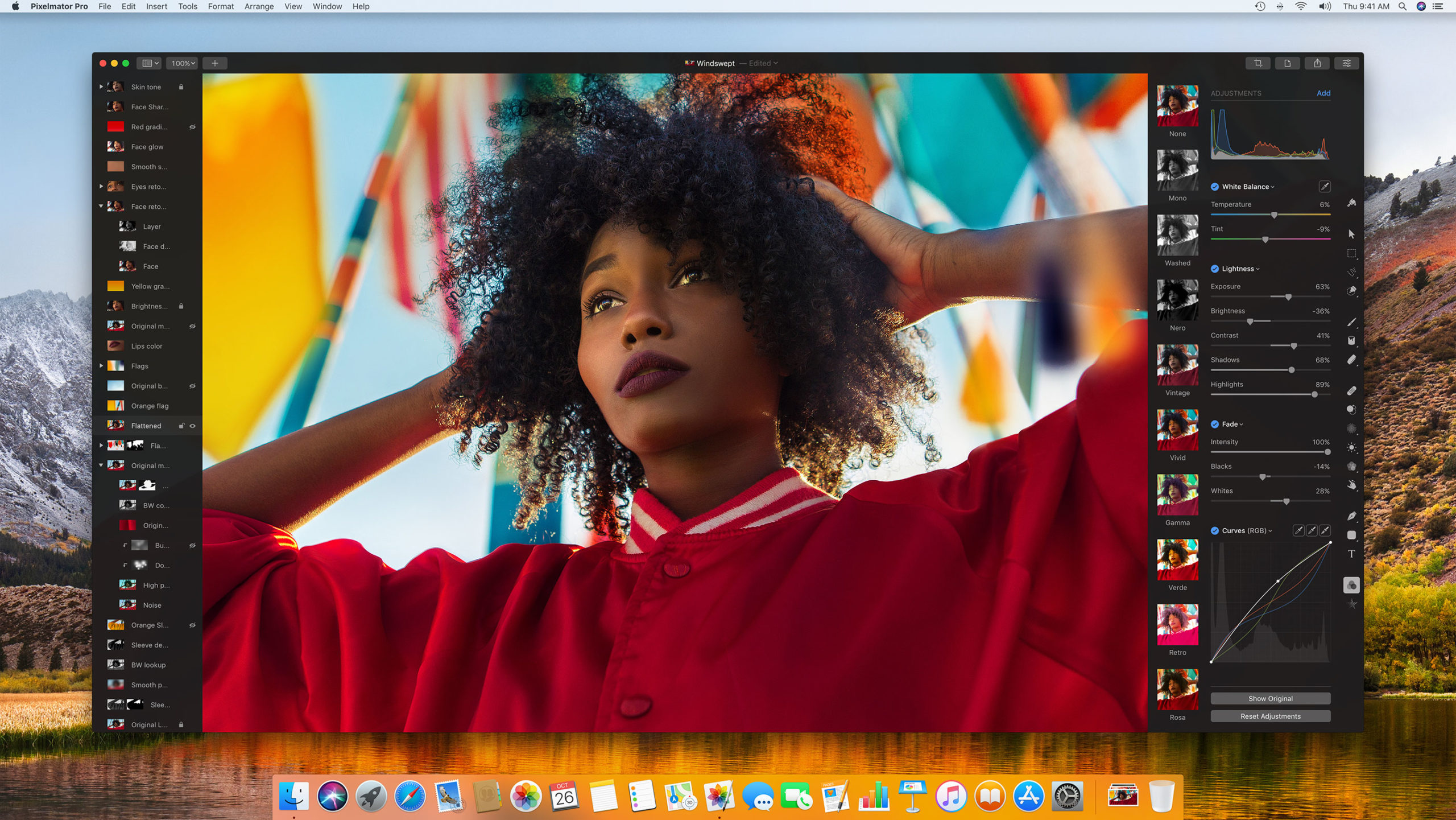
Task: Click the Show Original button
Action: tap(1270, 698)
